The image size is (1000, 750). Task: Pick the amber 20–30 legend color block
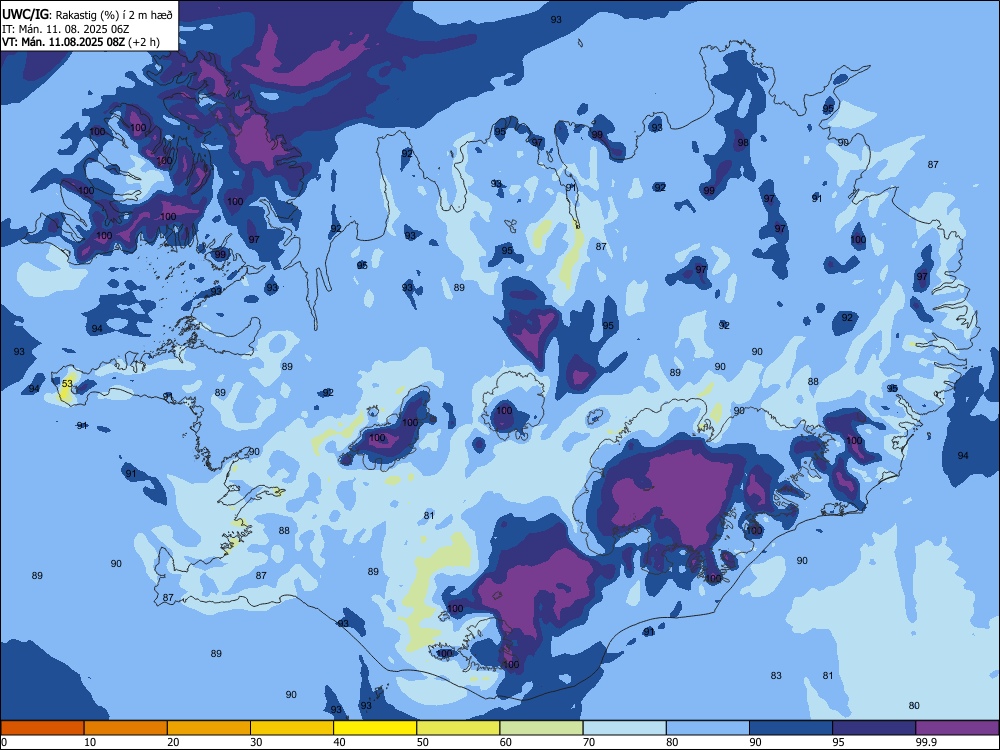point(209,728)
